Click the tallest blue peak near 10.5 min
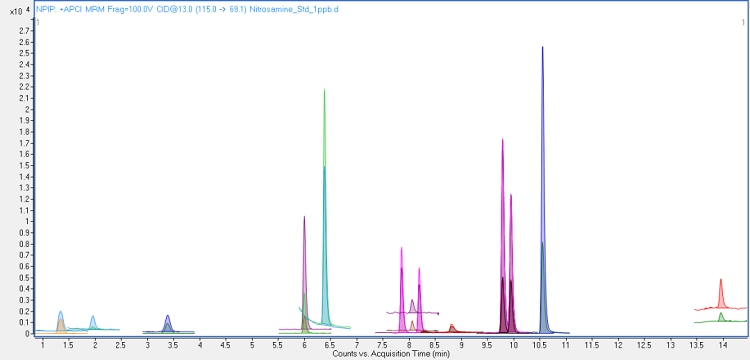 coord(542,191)
